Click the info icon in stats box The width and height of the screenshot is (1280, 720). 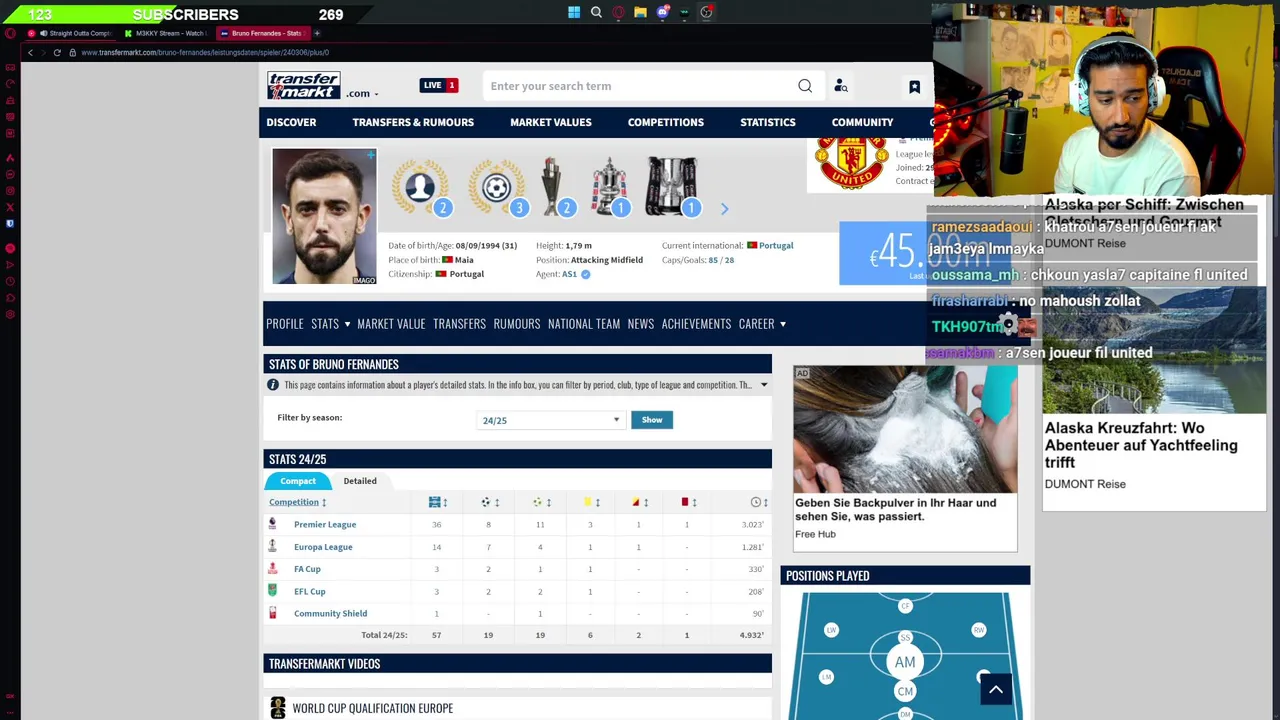[x=273, y=385]
